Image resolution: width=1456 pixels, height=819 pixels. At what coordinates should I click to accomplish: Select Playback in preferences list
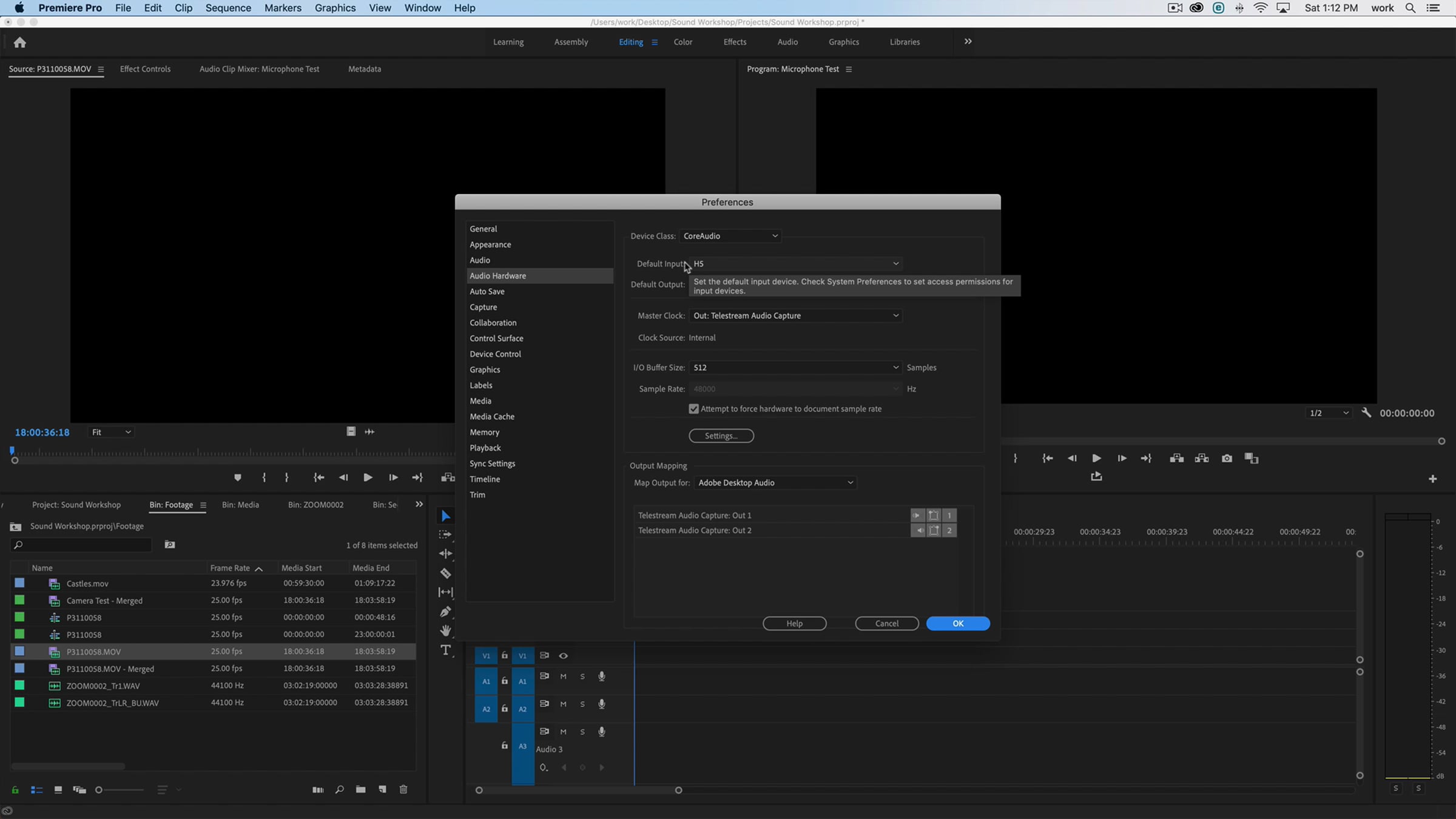click(485, 448)
